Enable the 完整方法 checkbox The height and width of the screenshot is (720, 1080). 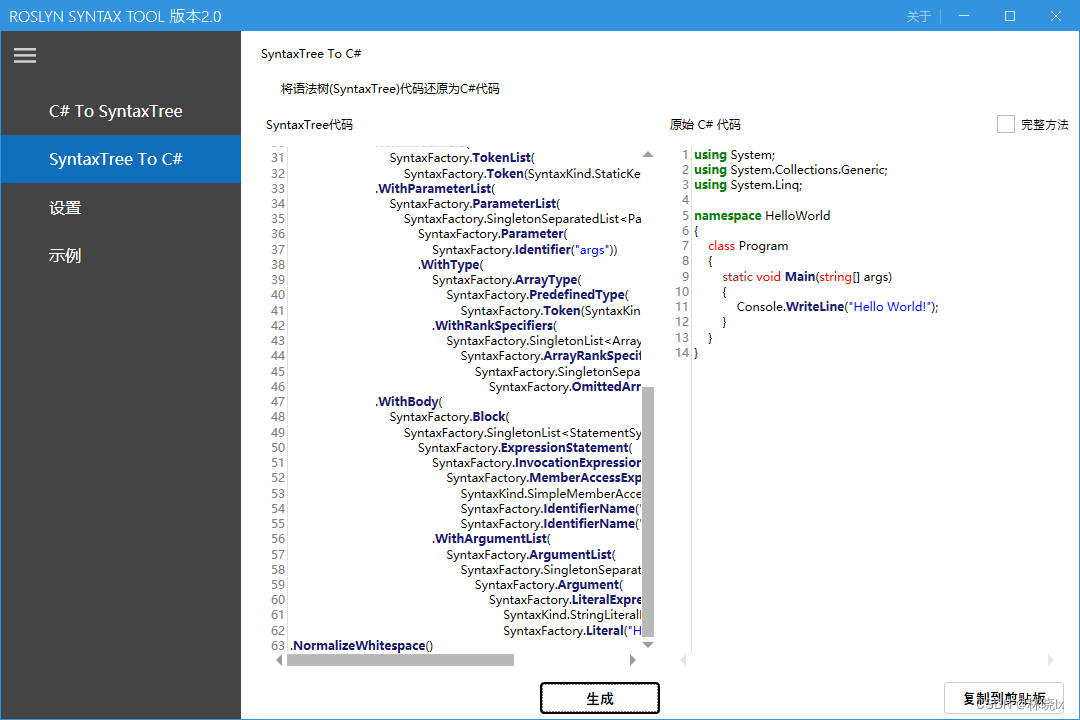tap(1006, 124)
